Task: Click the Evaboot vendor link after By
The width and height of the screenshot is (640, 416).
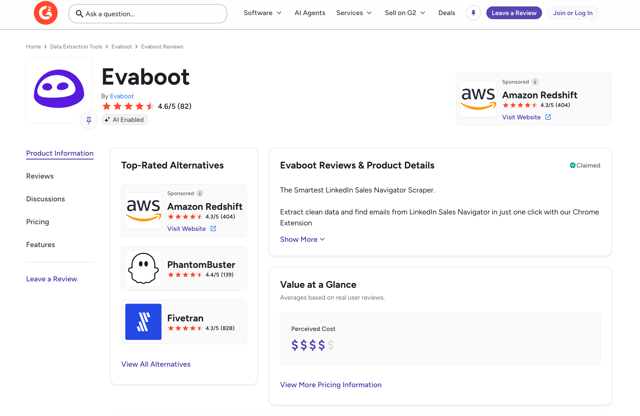Action: coord(122,96)
